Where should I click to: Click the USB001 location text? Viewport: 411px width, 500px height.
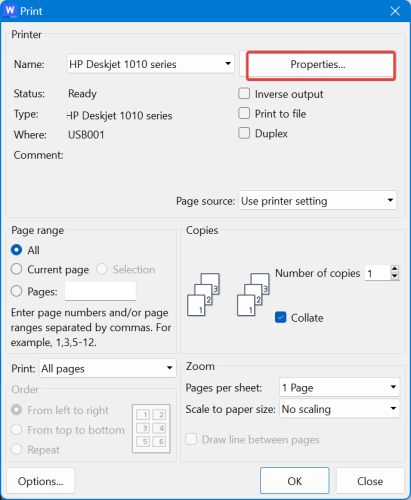coord(86,135)
